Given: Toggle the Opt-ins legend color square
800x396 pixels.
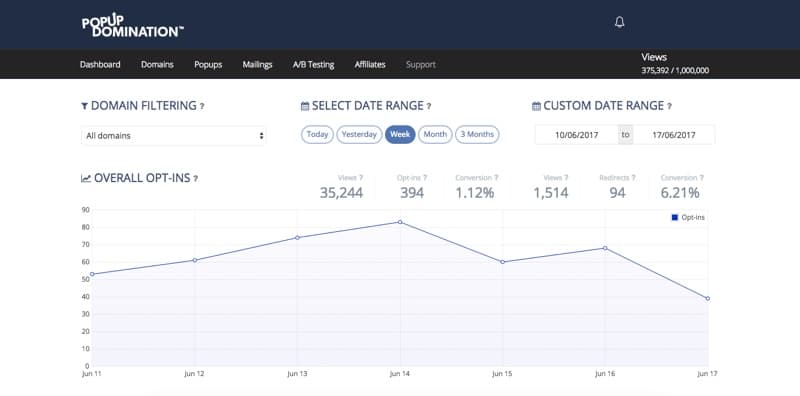Looking at the screenshot, I should pos(674,217).
